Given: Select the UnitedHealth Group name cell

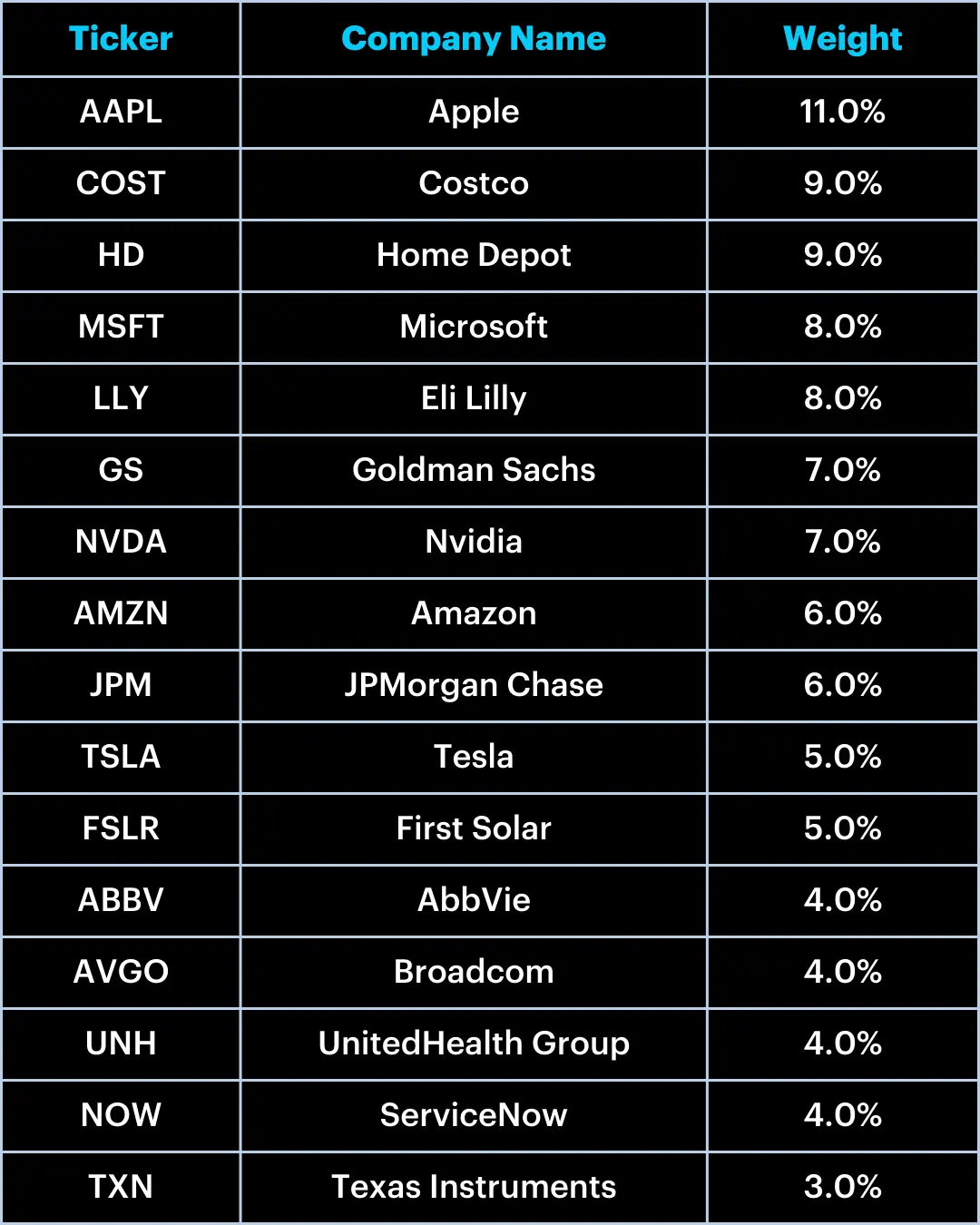Looking at the screenshot, I should point(473,1044).
